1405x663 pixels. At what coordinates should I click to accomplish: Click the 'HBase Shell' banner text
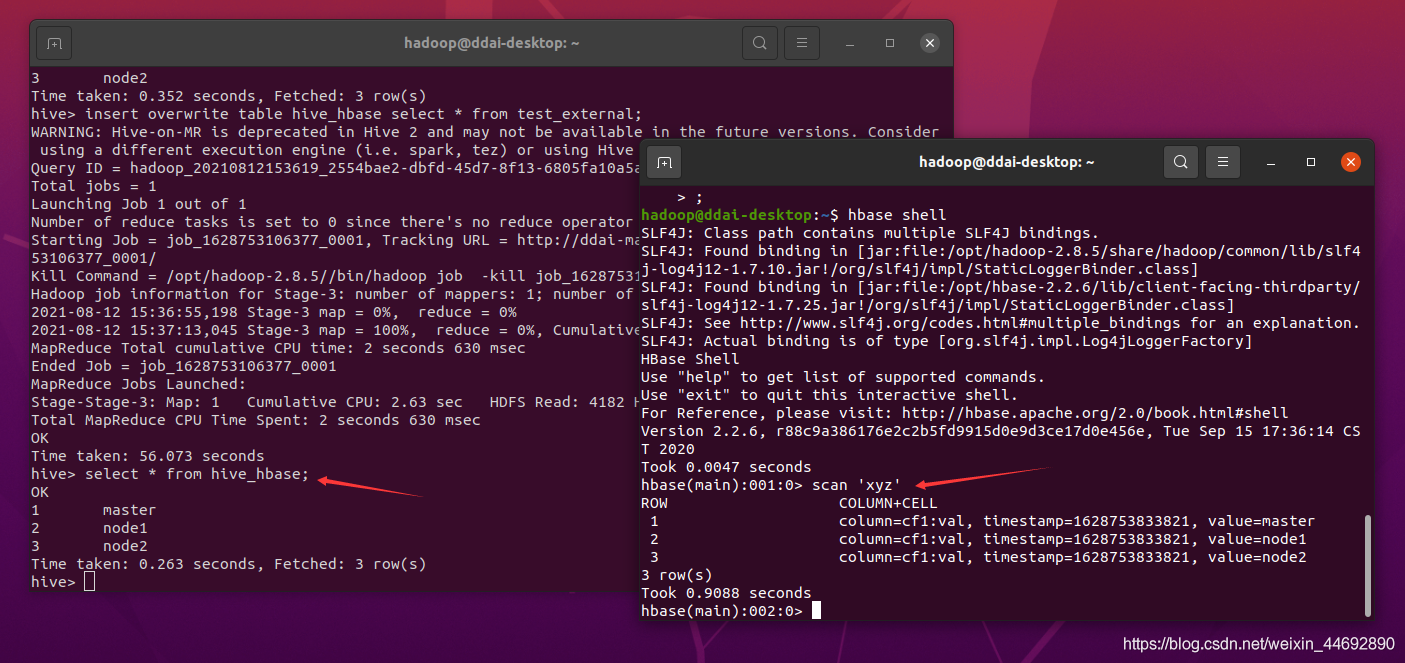[690, 359]
